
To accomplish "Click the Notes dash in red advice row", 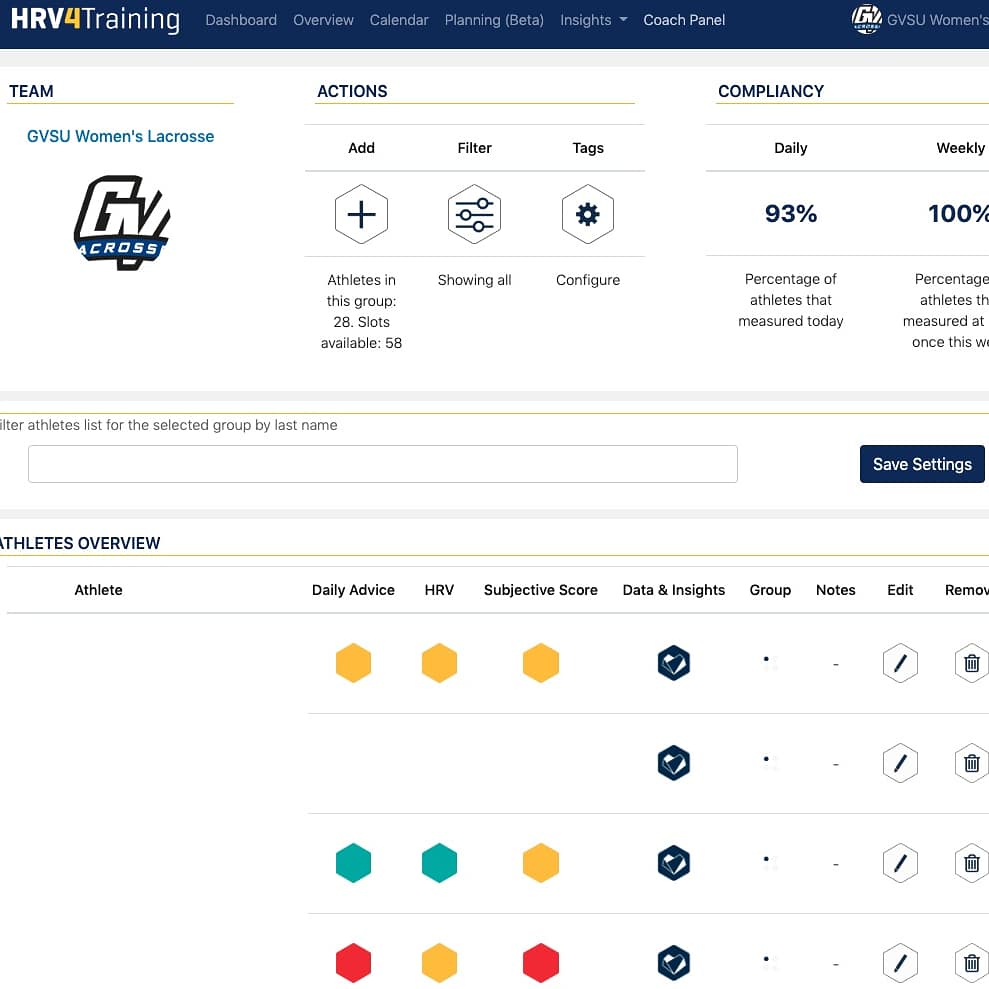I will (x=836, y=964).
